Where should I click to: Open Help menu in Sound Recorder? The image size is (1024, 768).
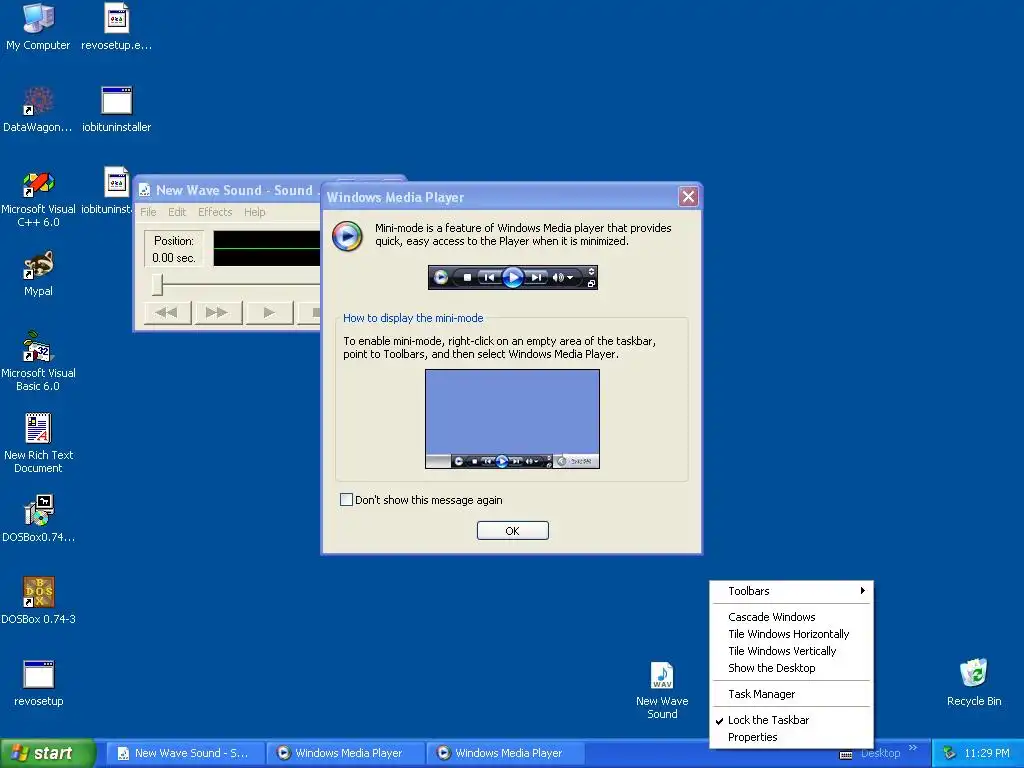click(255, 212)
